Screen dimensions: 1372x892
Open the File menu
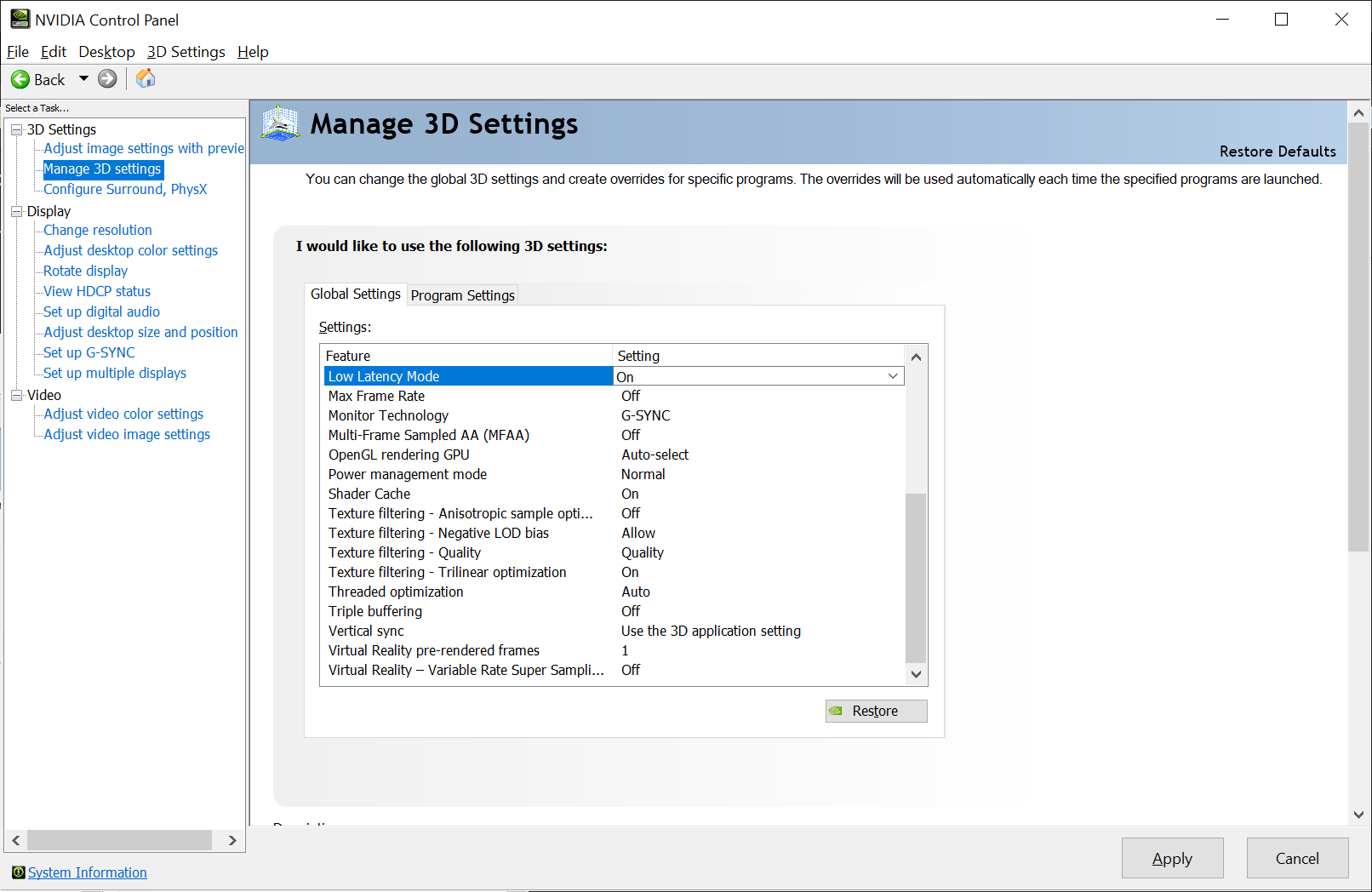[18, 52]
